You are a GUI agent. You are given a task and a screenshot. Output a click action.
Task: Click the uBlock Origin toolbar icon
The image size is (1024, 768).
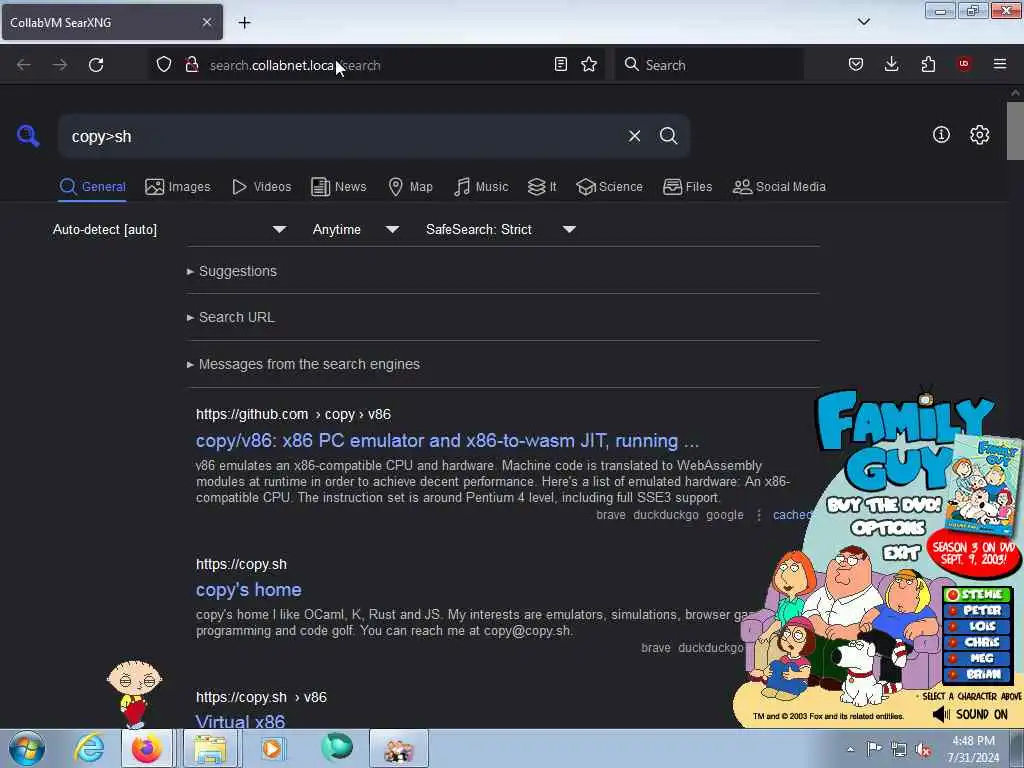click(964, 64)
